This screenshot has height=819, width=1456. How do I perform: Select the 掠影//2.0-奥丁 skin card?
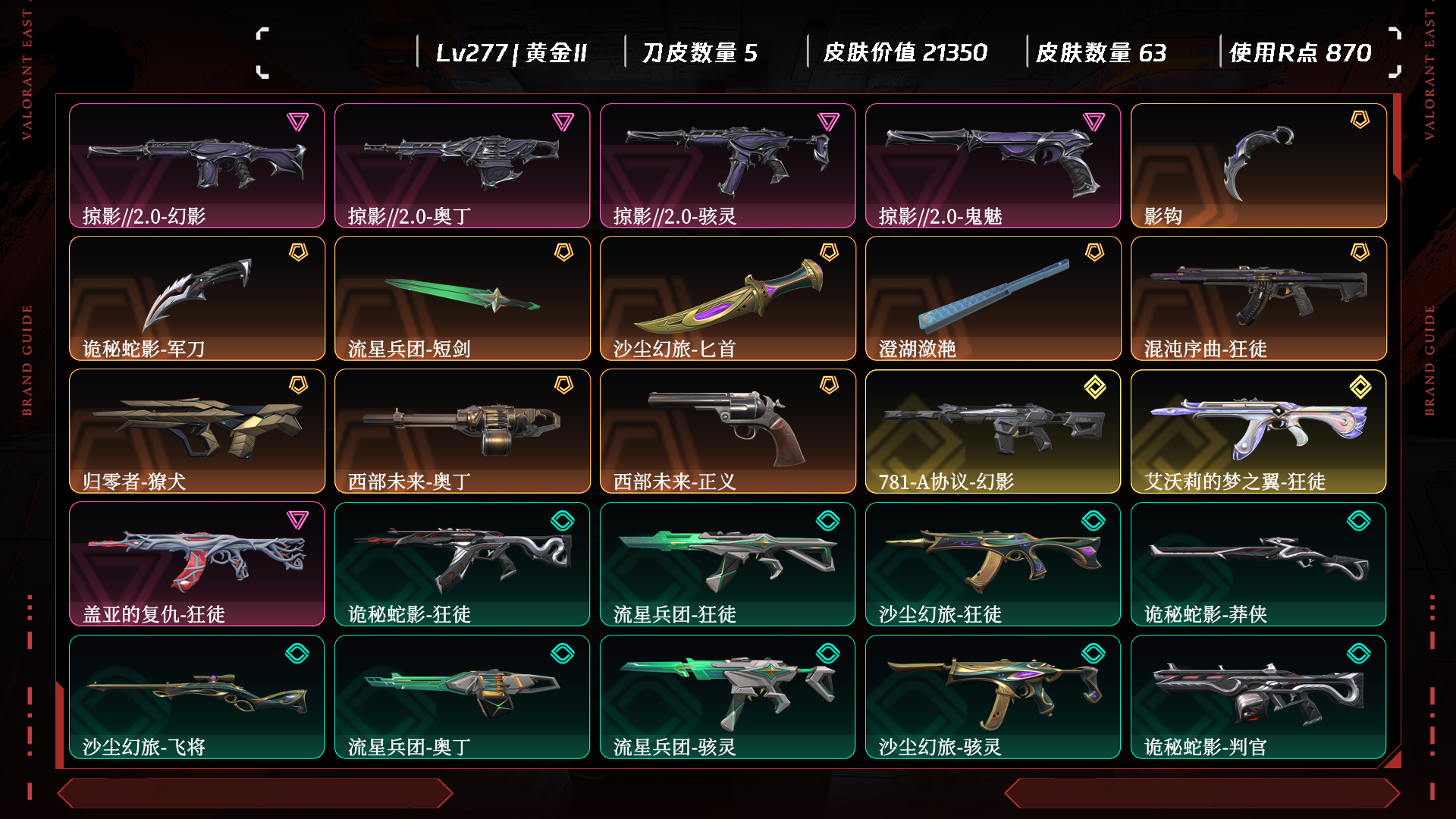tap(463, 166)
